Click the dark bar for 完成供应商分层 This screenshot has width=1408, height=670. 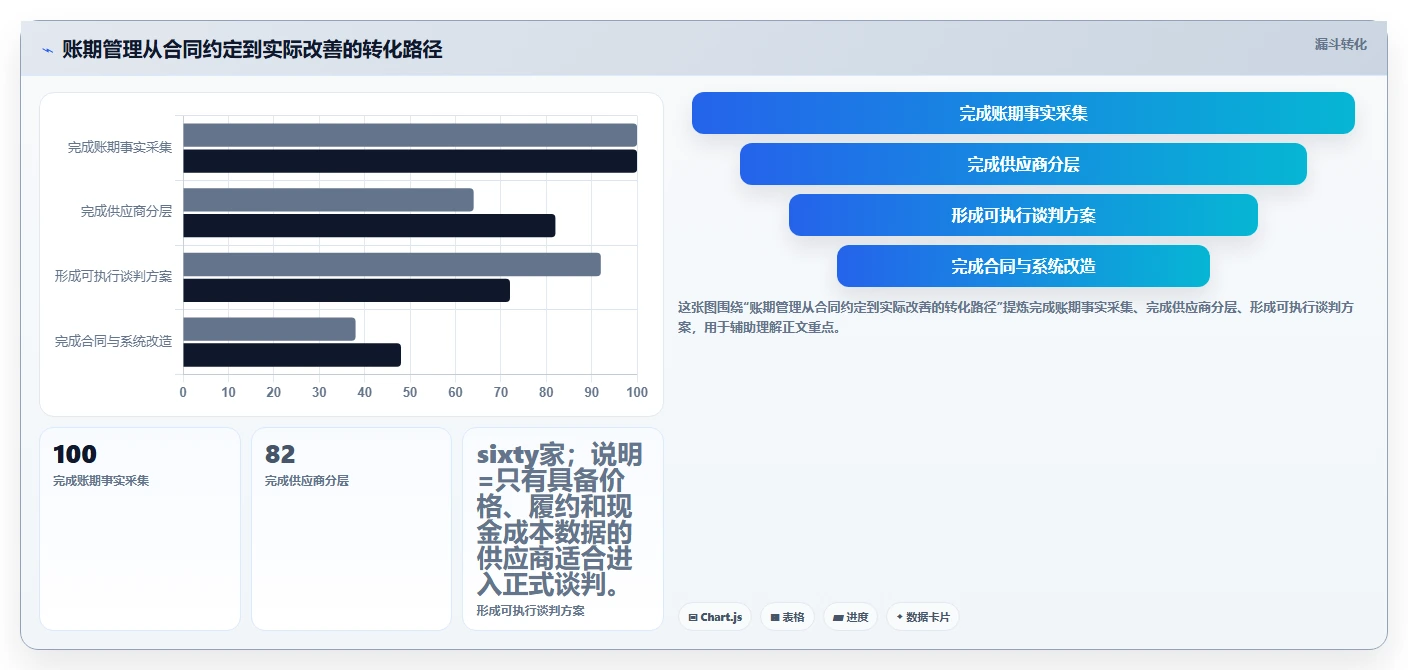coord(369,226)
